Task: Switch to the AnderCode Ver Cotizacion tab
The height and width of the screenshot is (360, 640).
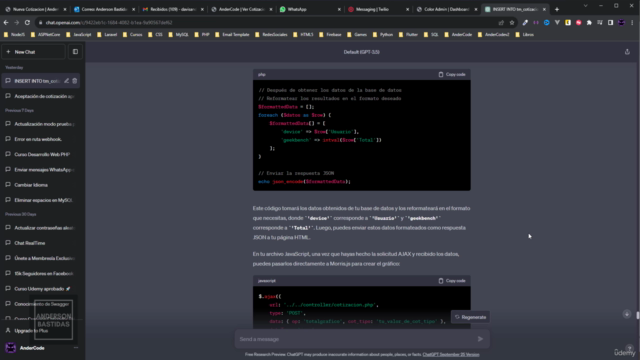Action: click(x=242, y=9)
